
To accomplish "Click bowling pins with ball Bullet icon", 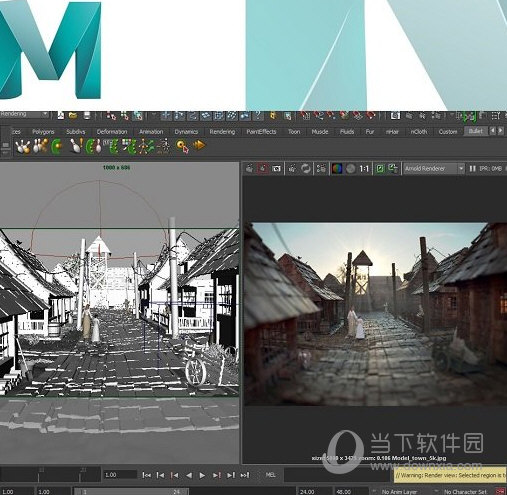I will click(x=23, y=146).
